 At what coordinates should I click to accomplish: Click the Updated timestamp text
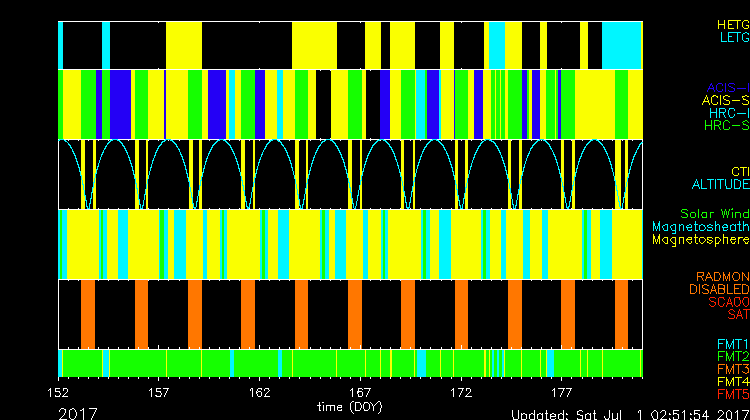pyautogui.click(x=629, y=413)
